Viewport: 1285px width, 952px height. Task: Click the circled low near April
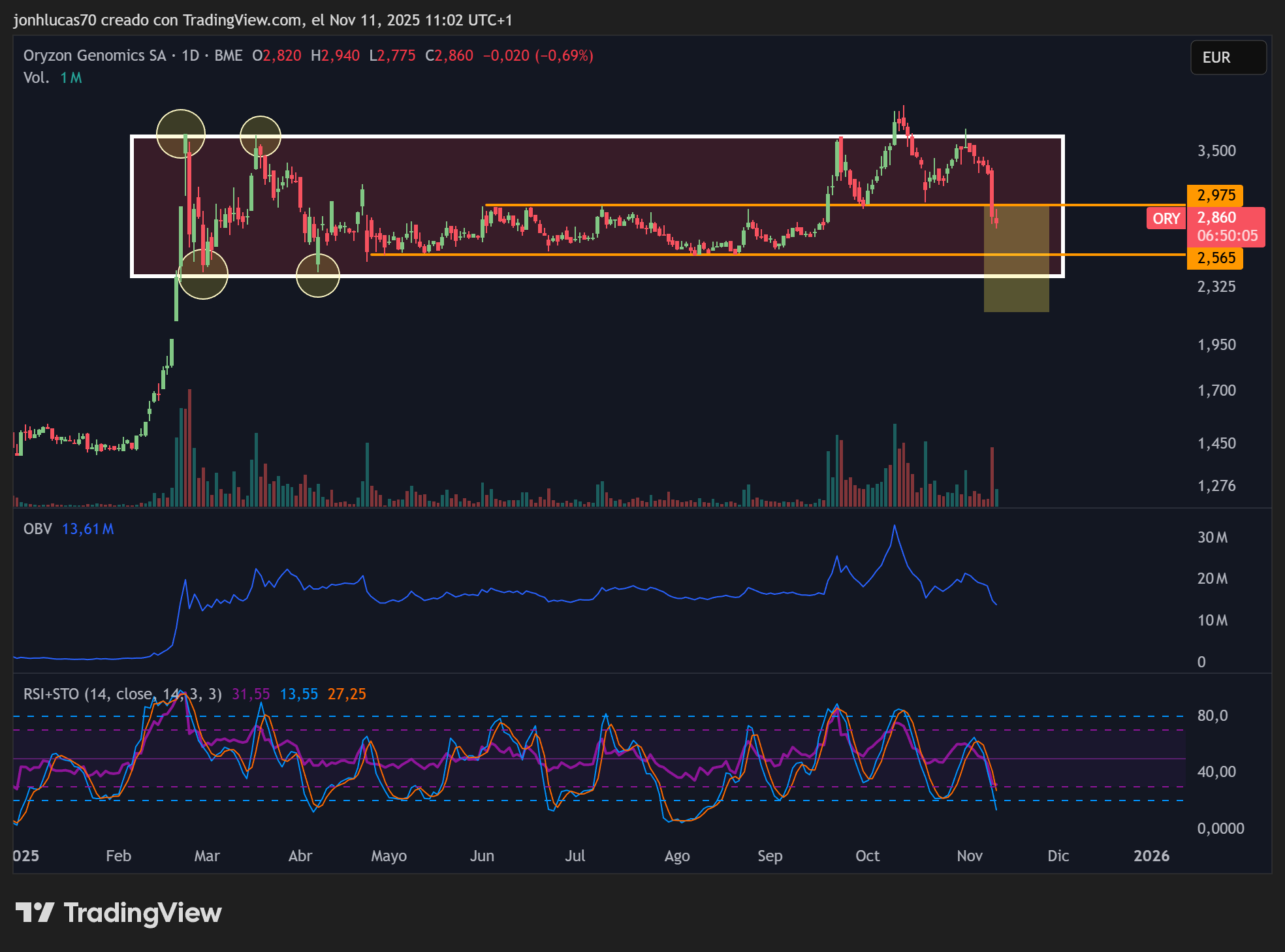318,276
